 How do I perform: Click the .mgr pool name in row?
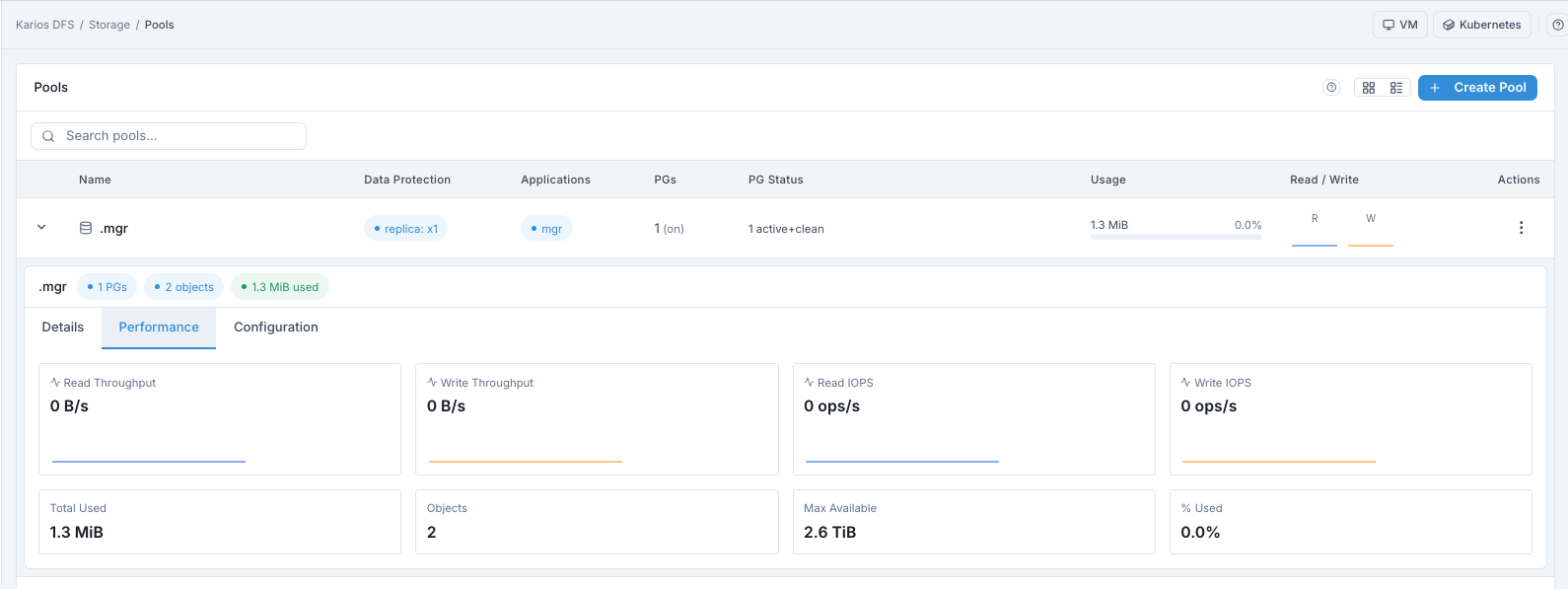pyautogui.click(x=113, y=228)
